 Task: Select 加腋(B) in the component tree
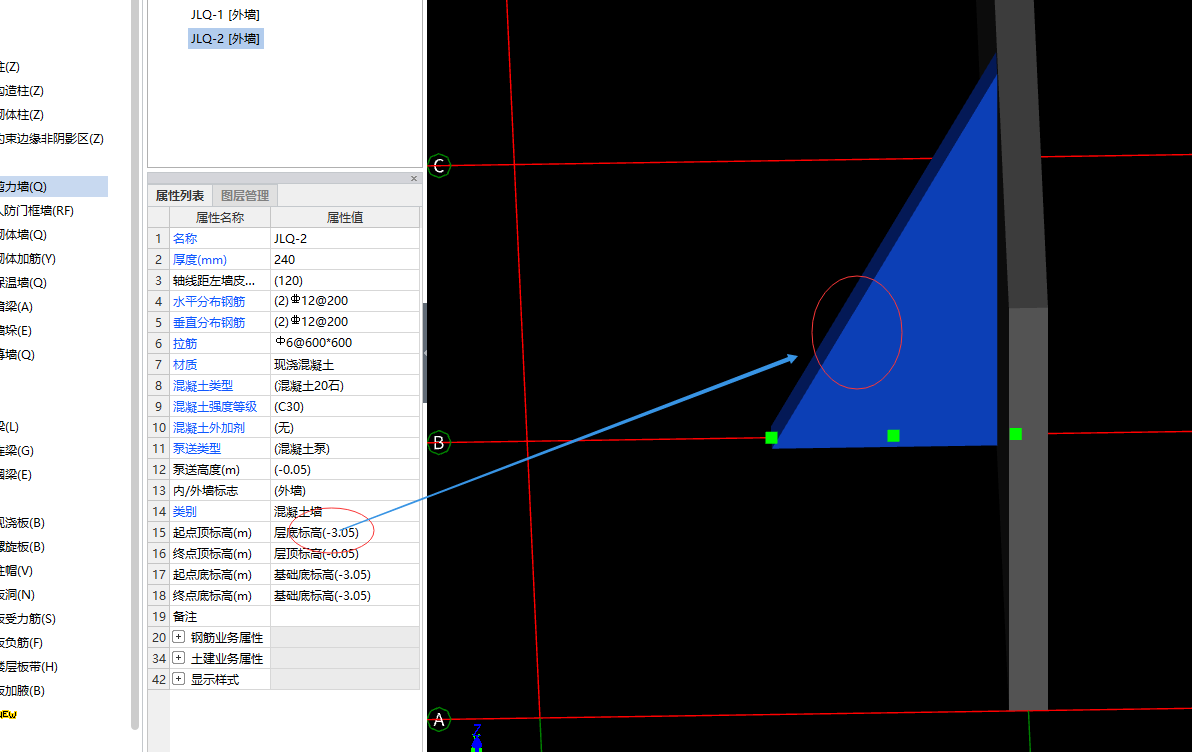point(23,690)
